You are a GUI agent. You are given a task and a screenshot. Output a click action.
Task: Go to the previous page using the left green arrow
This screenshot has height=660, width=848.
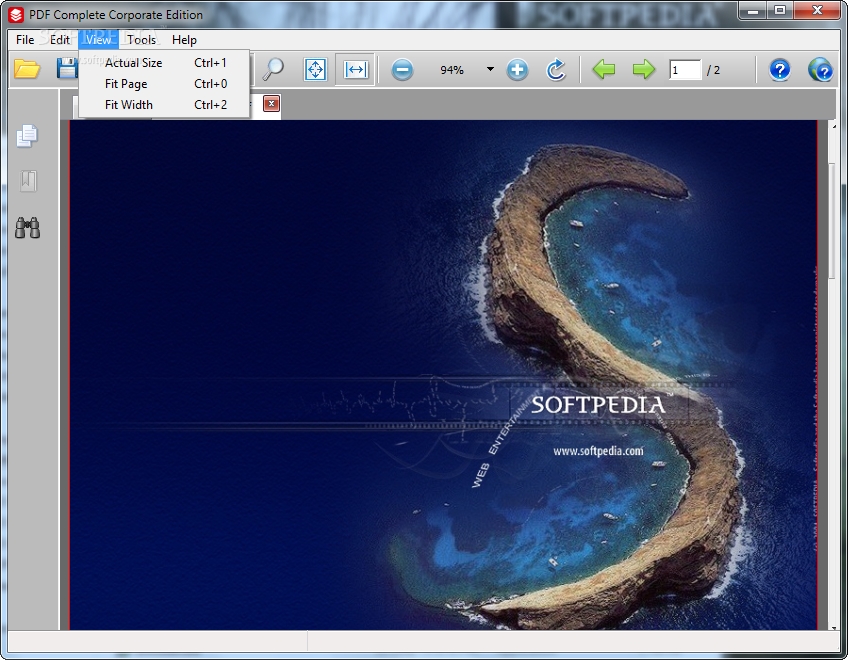pyautogui.click(x=604, y=69)
